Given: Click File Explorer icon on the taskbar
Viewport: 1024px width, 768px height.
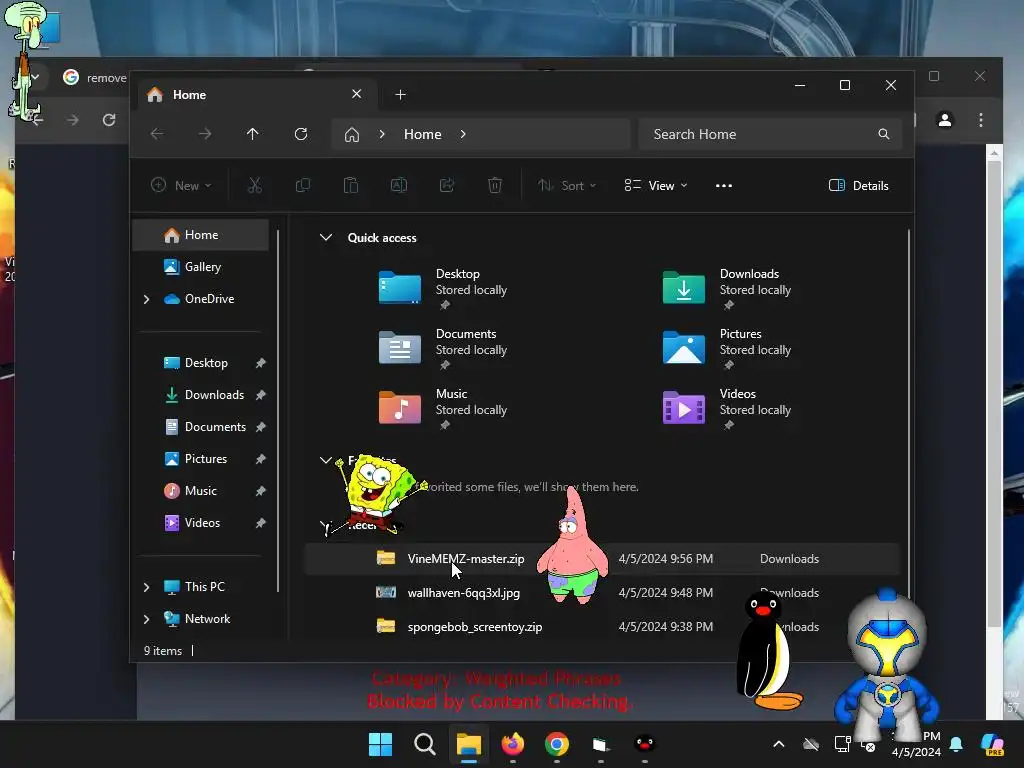Looking at the screenshot, I should click(x=468, y=744).
